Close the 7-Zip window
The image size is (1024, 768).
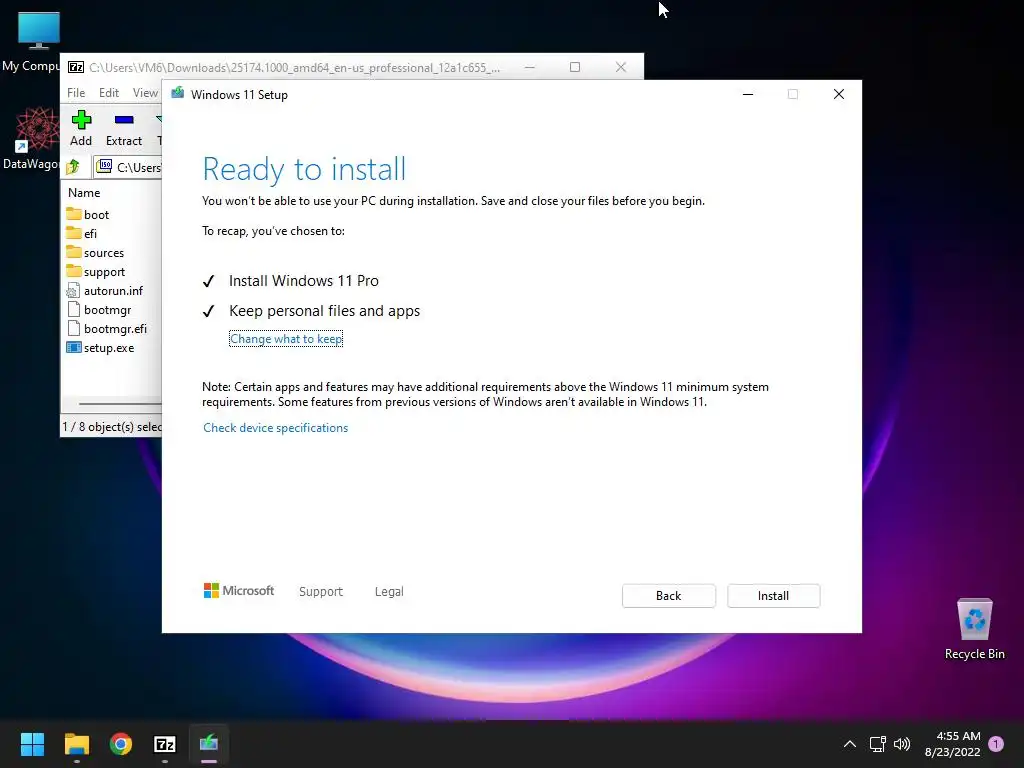coord(620,67)
